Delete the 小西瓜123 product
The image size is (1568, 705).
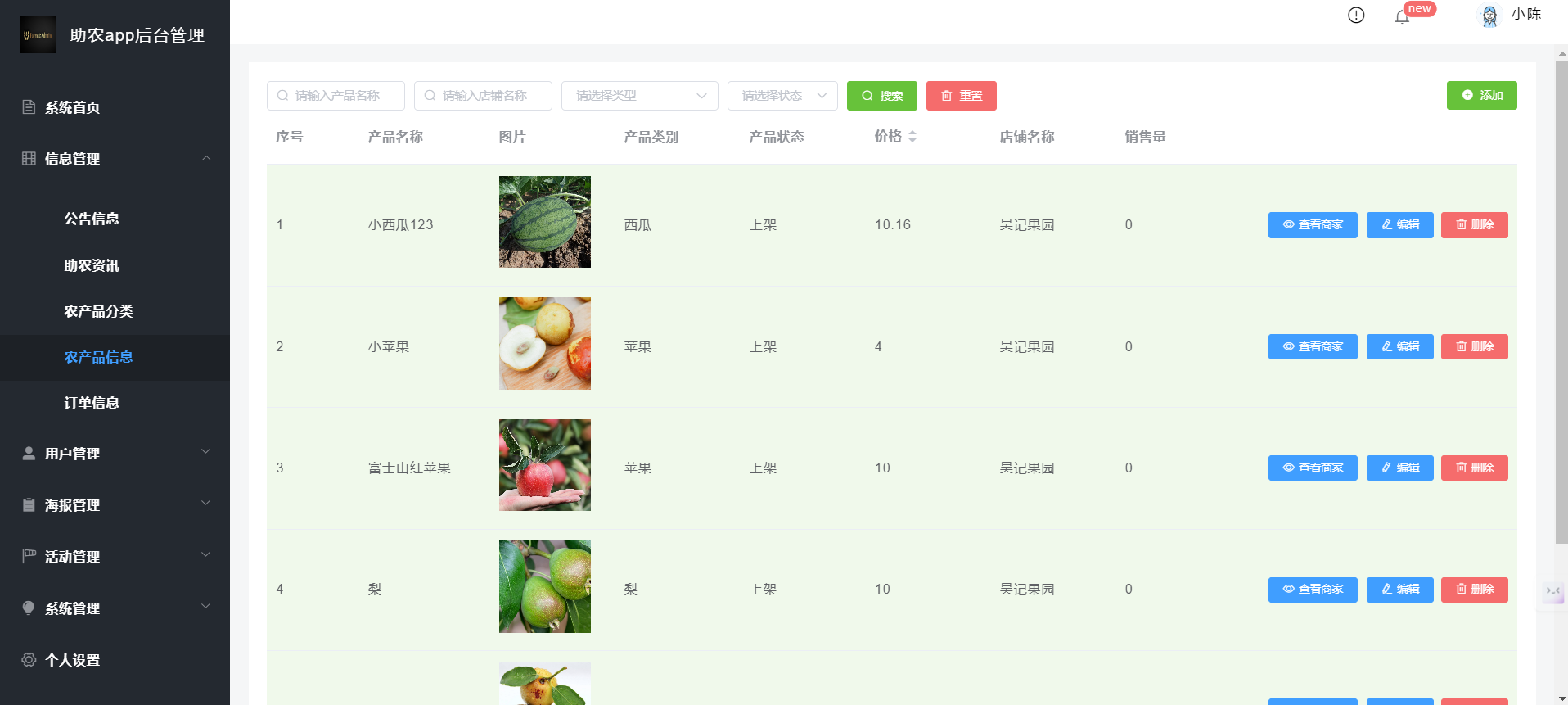(x=1475, y=225)
